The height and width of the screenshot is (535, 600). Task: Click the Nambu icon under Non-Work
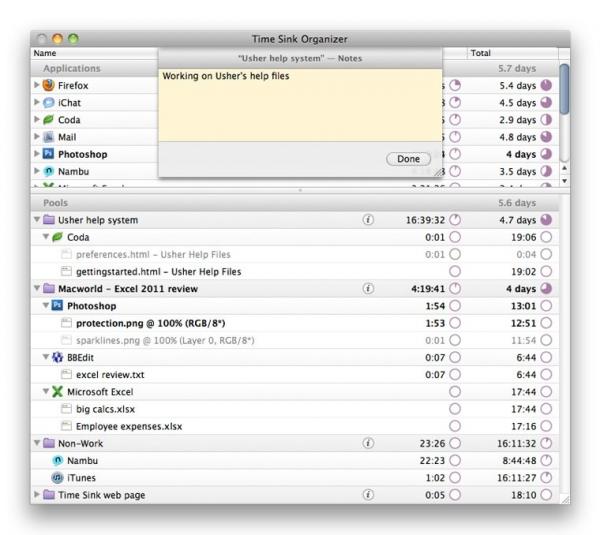(x=57, y=460)
